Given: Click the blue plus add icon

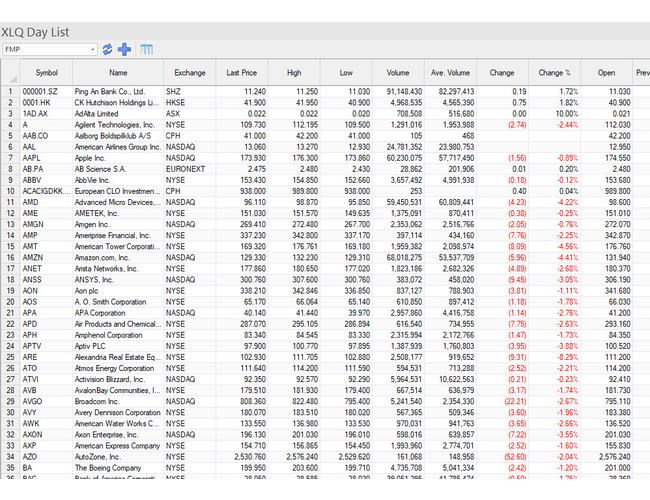Looking at the screenshot, I should (124, 49).
